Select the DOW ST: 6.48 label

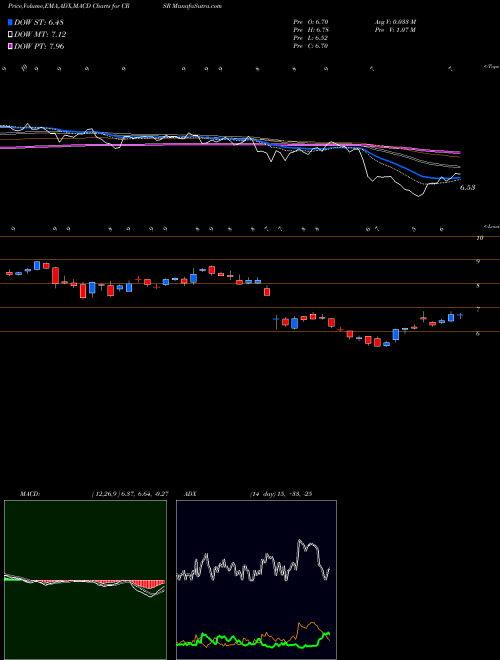tap(39, 22)
